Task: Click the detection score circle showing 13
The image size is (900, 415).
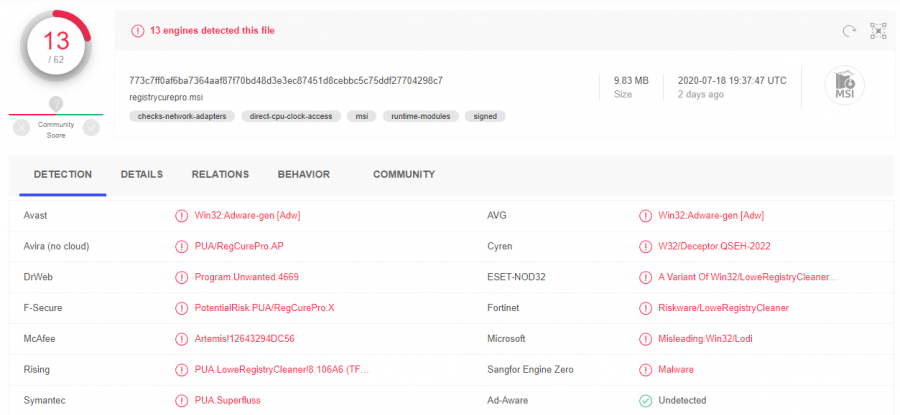Action: tap(56, 46)
